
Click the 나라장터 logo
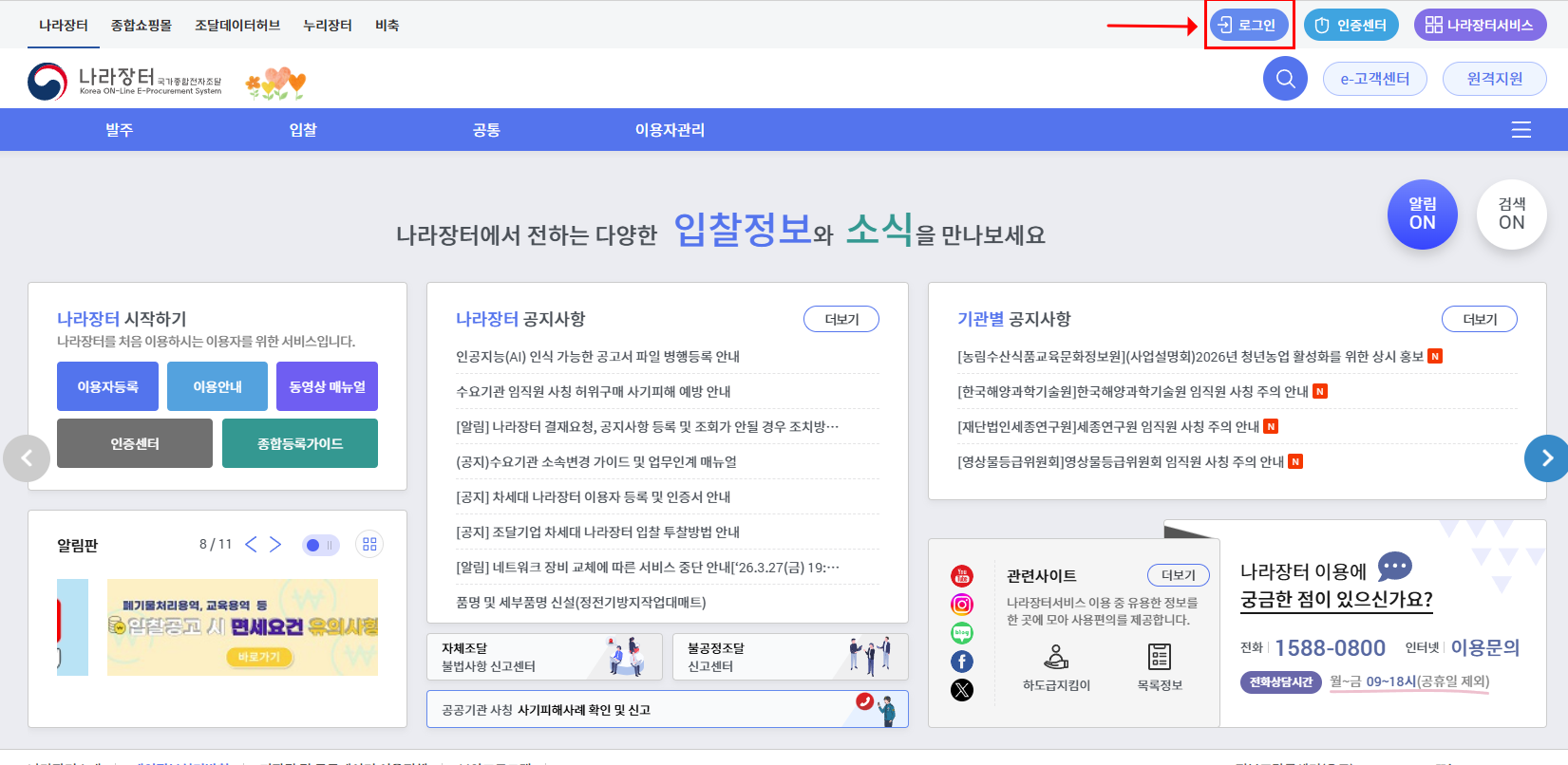[x=125, y=82]
